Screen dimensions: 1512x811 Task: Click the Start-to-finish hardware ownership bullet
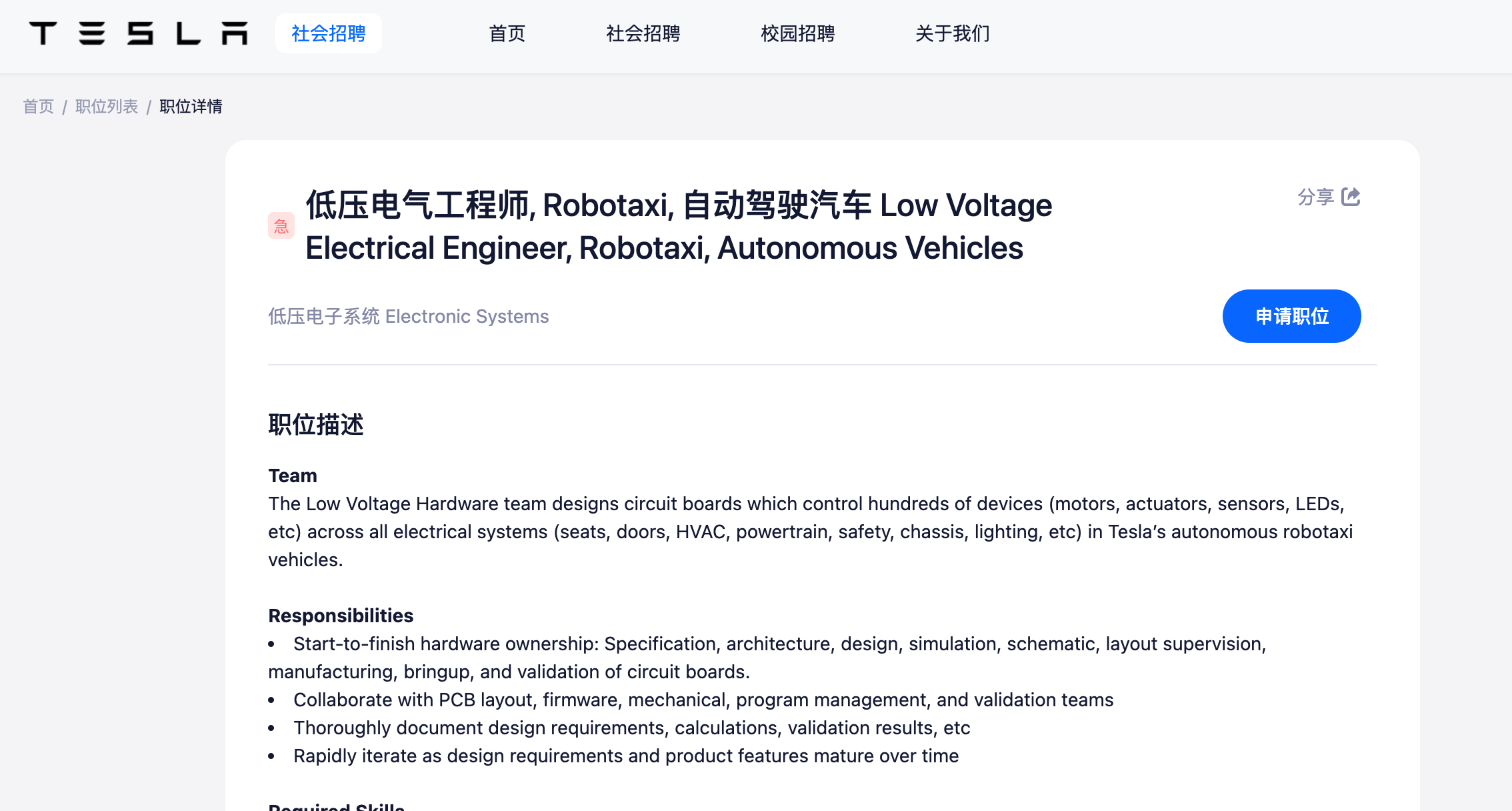(779, 644)
